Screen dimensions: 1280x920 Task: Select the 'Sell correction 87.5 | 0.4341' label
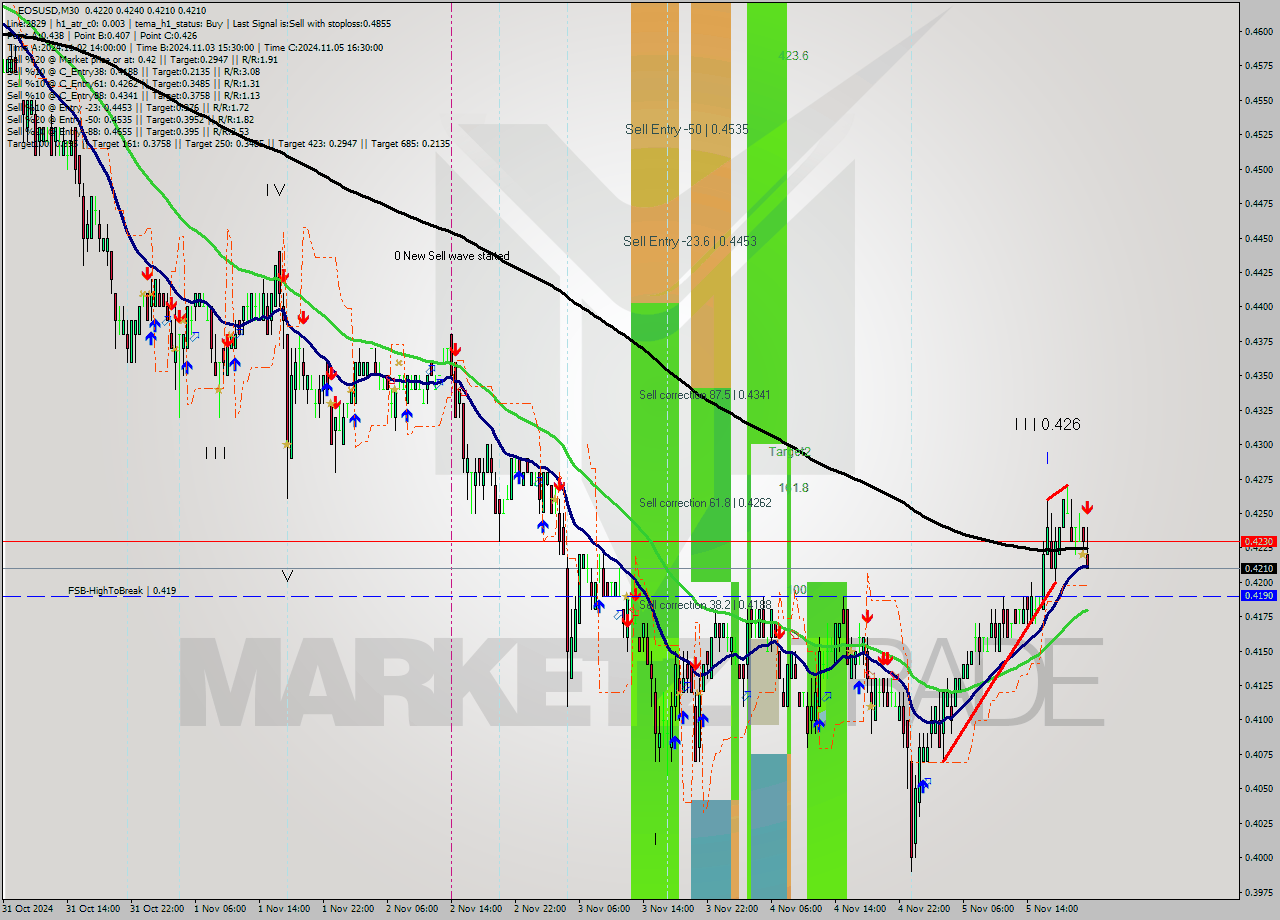[x=705, y=395]
